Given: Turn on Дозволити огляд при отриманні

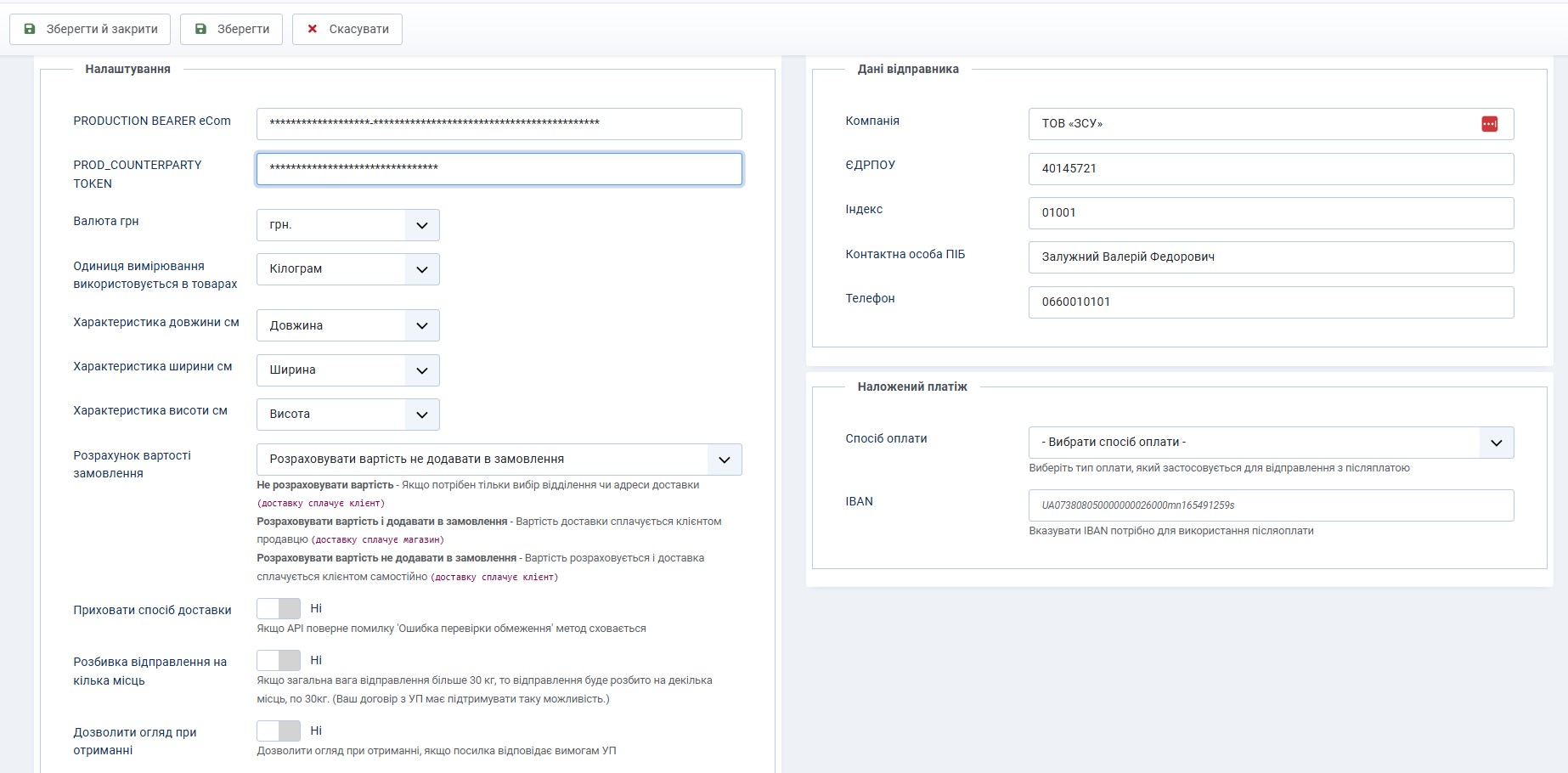Looking at the screenshot, I should point(279,731).
